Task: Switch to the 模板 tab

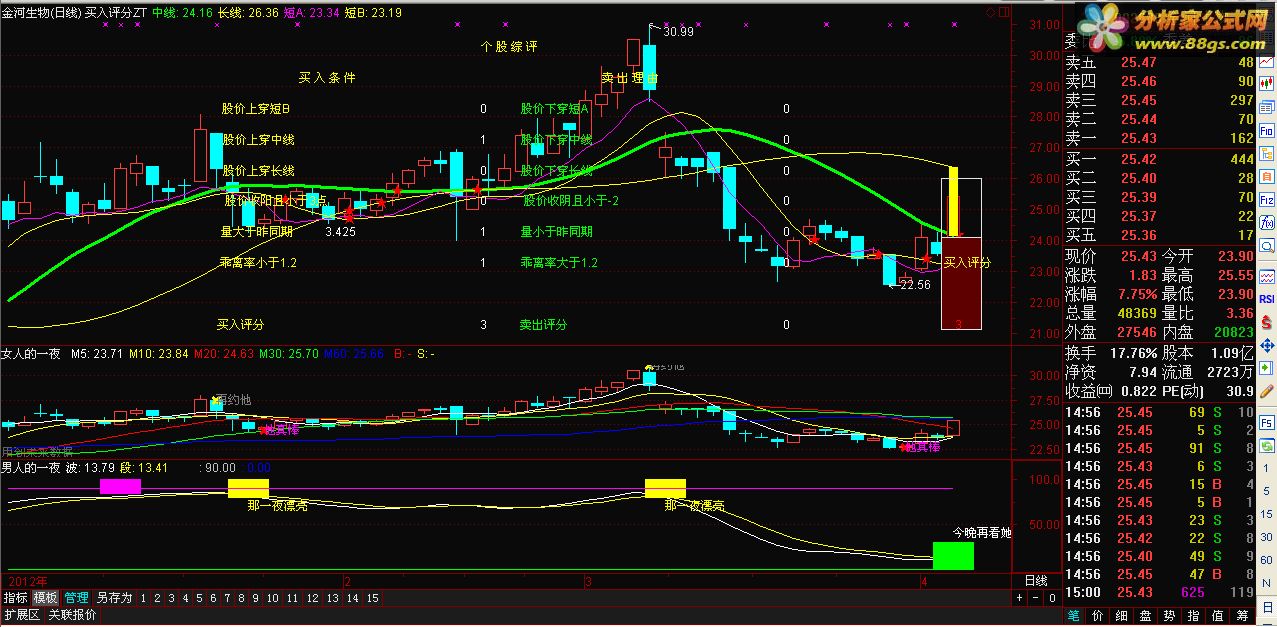Action: (x=46, y=598)
